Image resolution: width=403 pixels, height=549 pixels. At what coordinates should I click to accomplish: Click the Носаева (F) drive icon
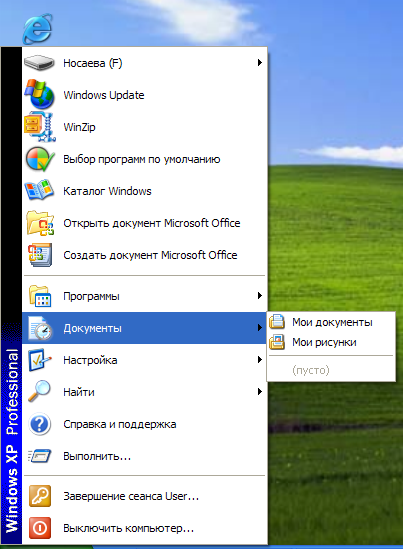click(x=39, y=63)
